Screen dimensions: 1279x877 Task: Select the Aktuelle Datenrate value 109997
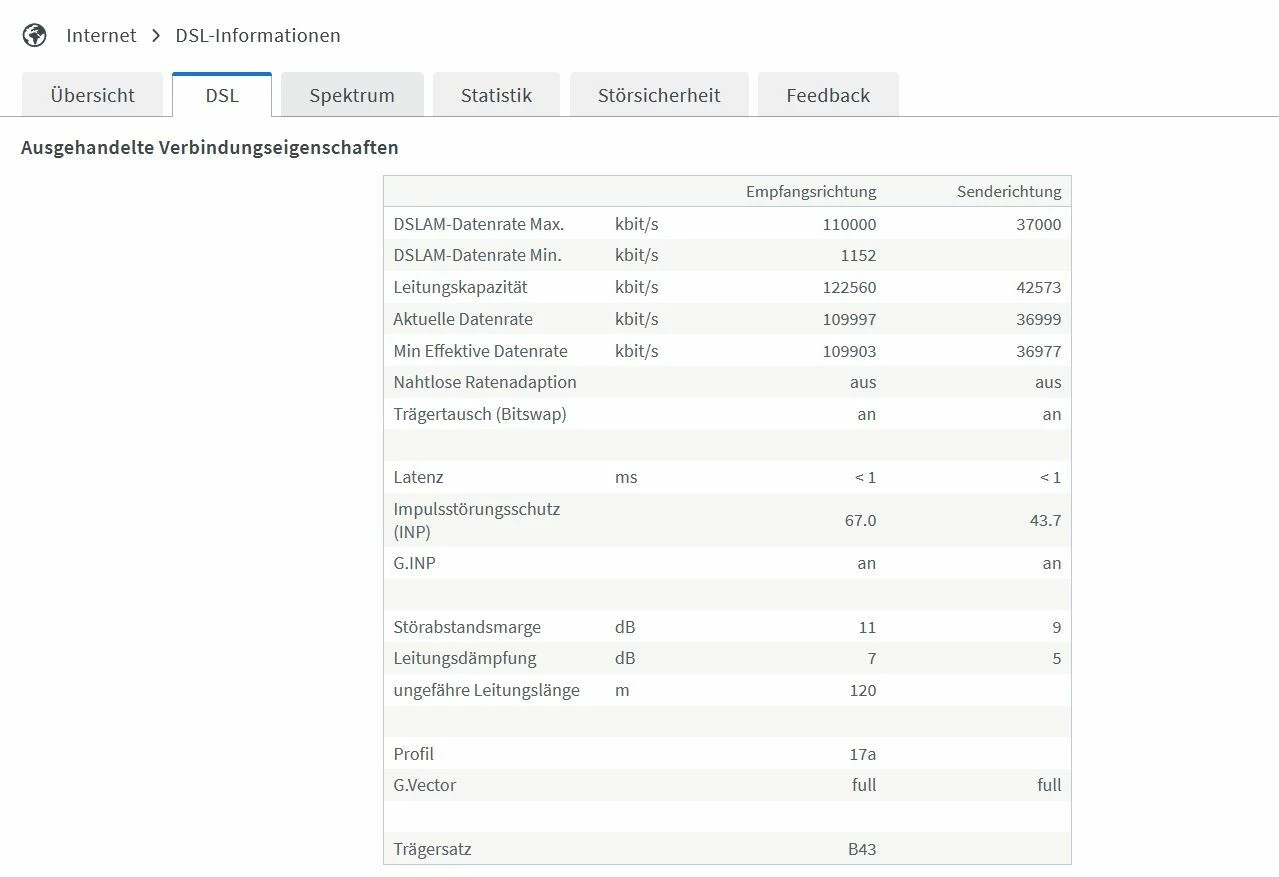[x=849, y=320]
